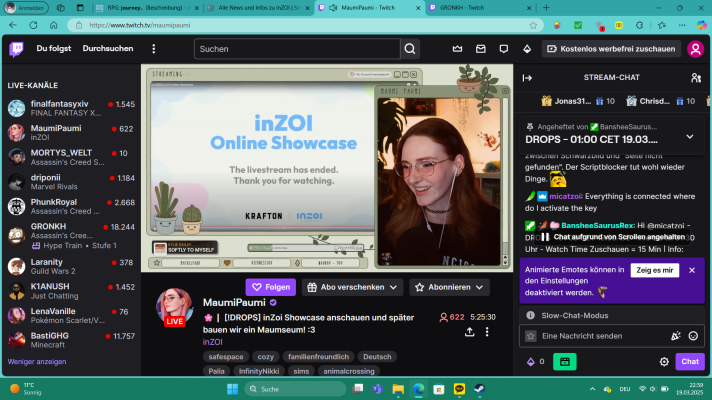Show hidden system tray icons
The width and height of the screenshot is (712, 400).
coord(592,389)
